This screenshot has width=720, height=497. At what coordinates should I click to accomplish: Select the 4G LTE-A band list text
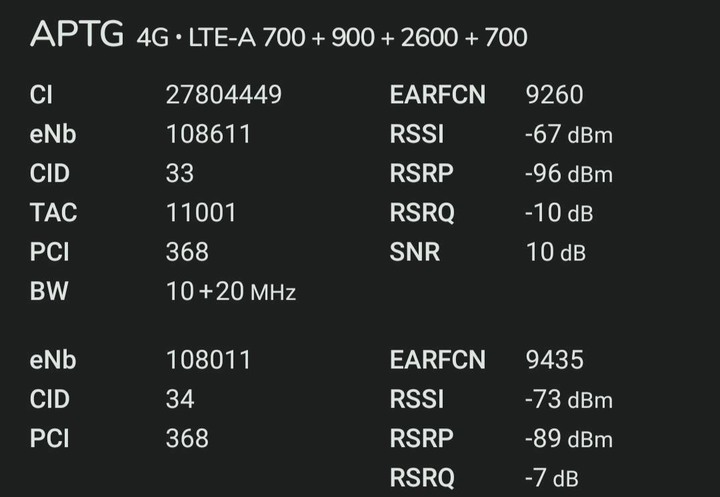333,37
